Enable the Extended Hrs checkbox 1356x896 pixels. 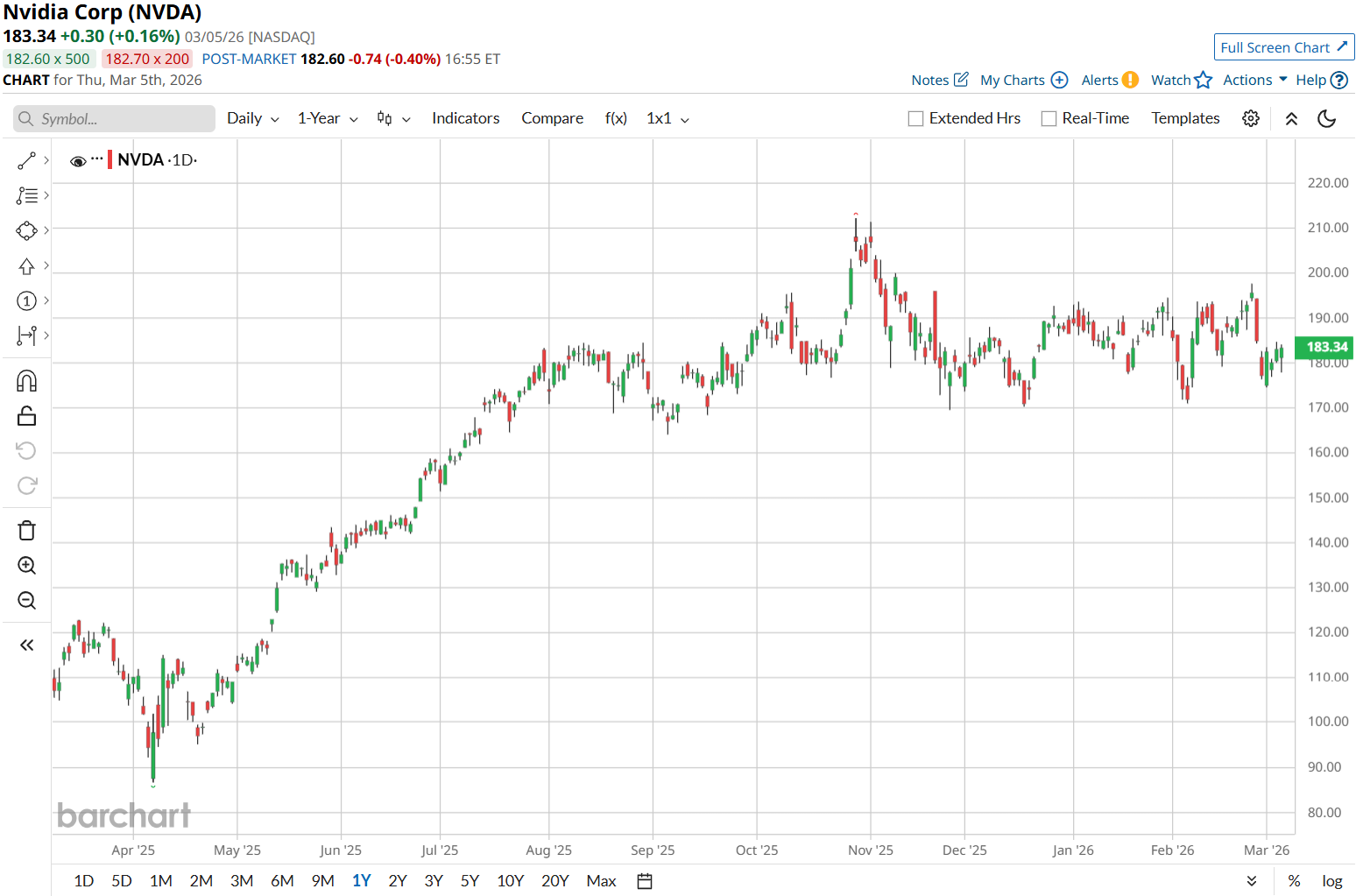click(916, 118)
